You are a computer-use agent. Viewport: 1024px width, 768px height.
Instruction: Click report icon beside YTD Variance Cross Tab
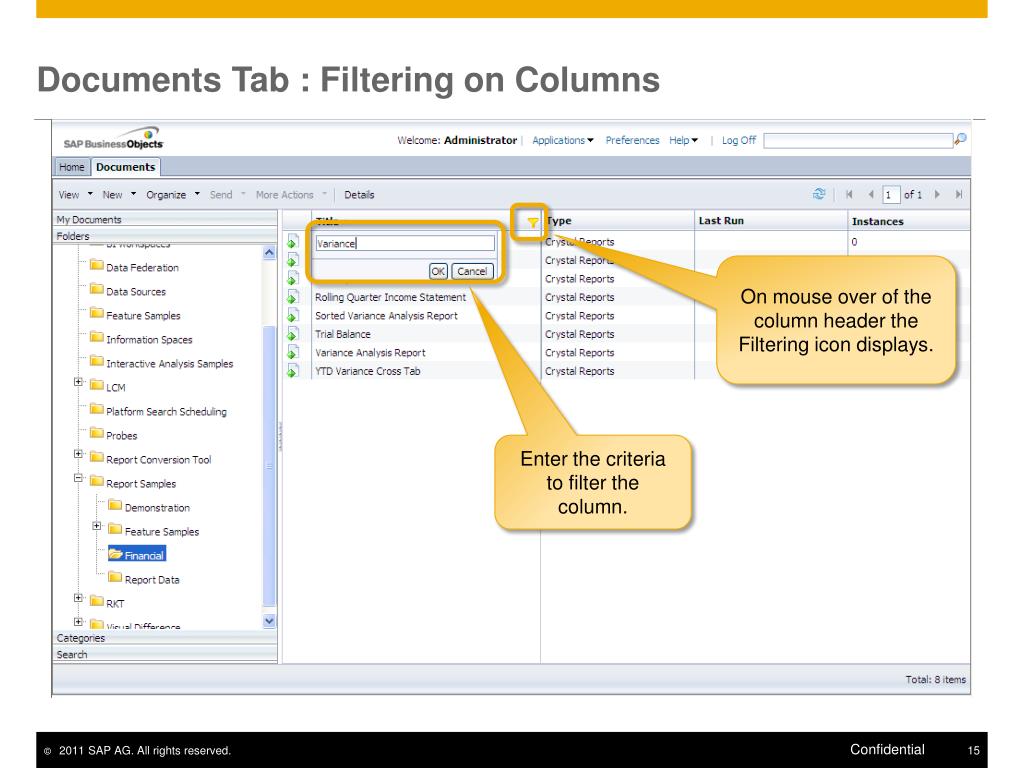293,371
